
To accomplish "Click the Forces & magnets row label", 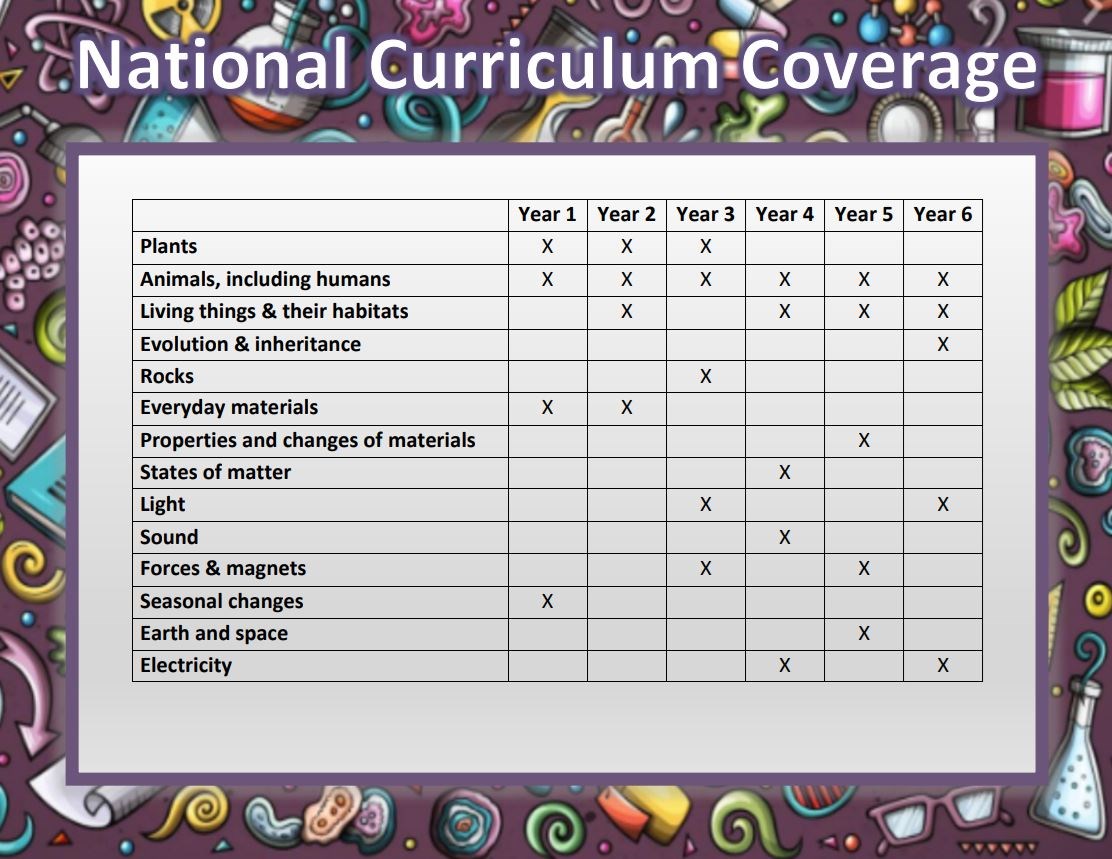I will click(223, 569).
